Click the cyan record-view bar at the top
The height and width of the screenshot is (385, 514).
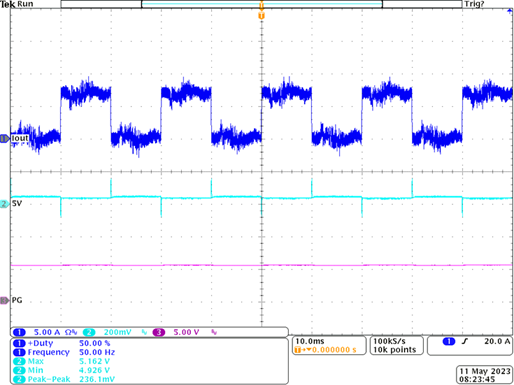[x=262, y=4]
